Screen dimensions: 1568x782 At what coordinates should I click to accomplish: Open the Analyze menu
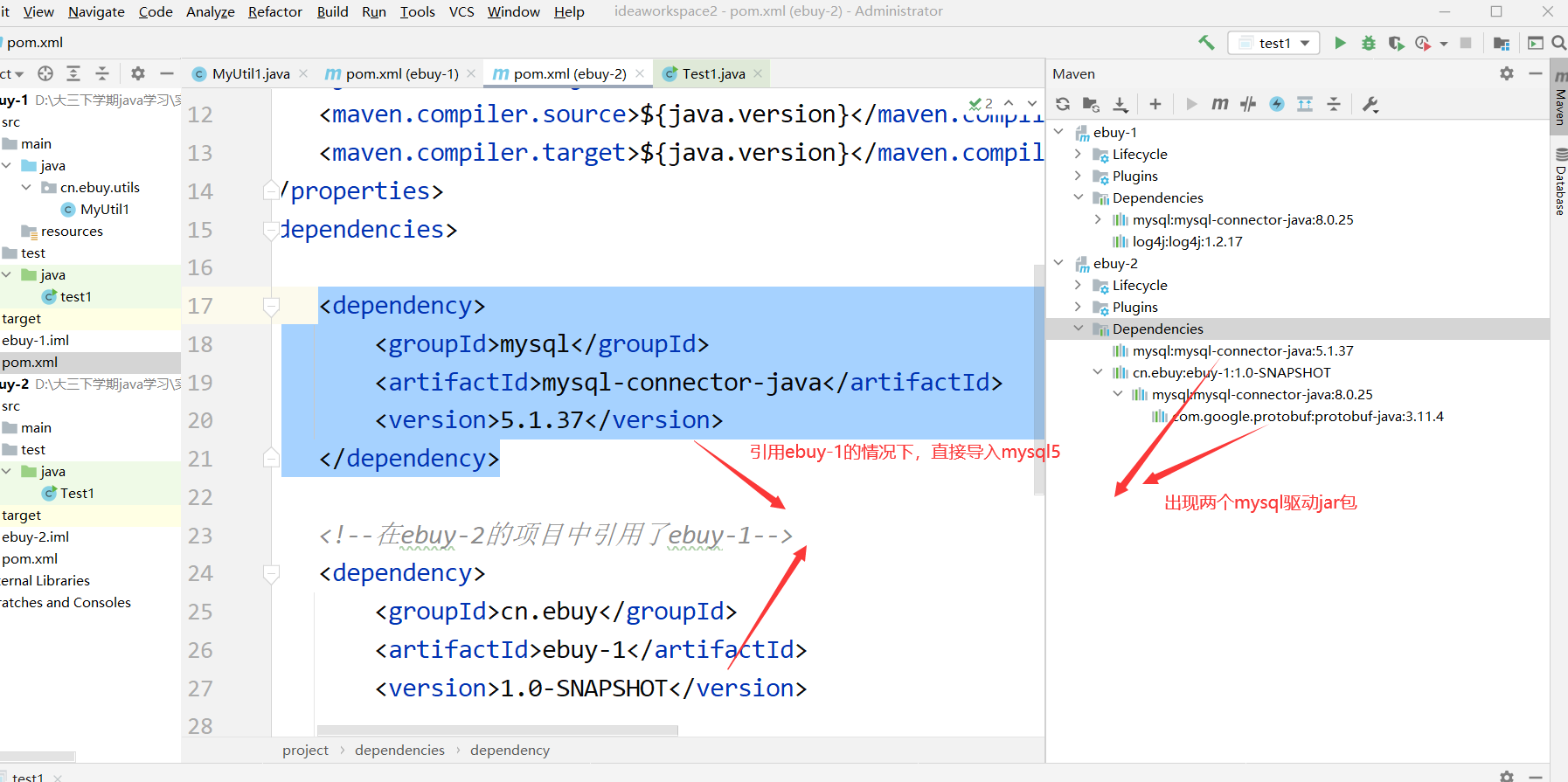[210, 11]
